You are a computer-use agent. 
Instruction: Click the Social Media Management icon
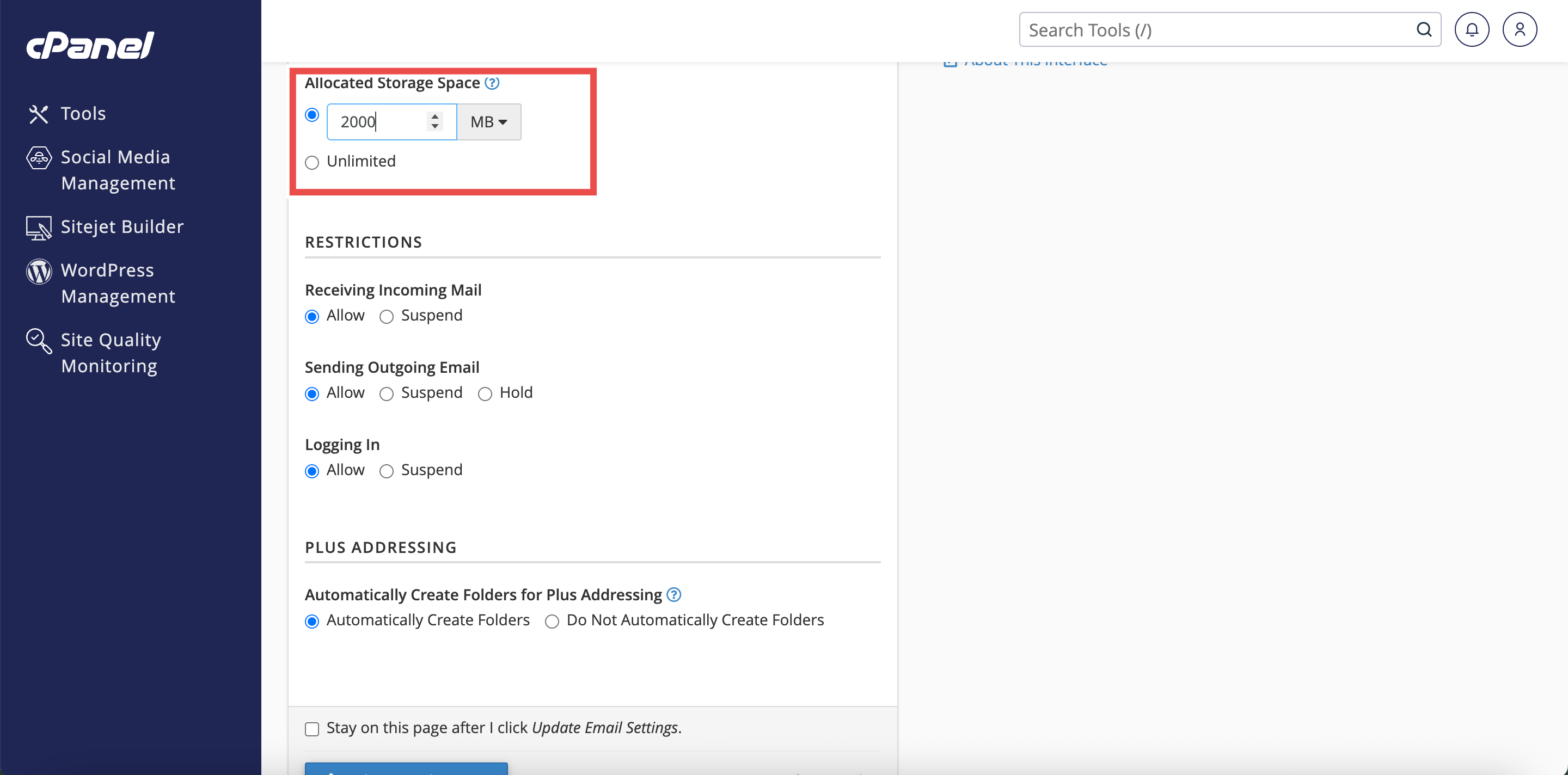39,158
